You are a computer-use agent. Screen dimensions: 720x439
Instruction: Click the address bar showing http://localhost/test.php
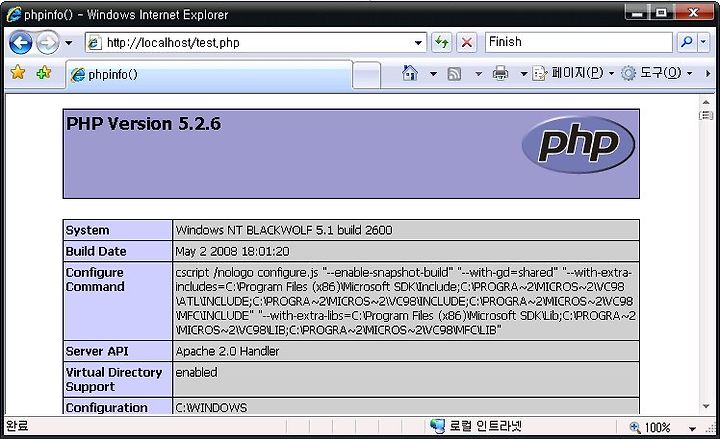[x=255, y=43]
